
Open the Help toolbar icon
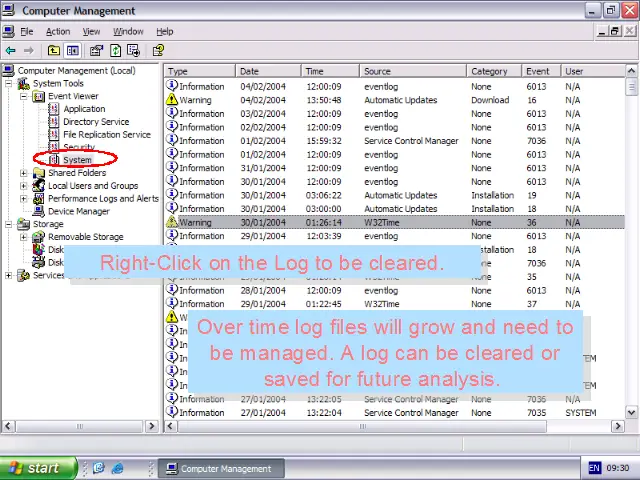pyautogui.click(x=158, y=51)
